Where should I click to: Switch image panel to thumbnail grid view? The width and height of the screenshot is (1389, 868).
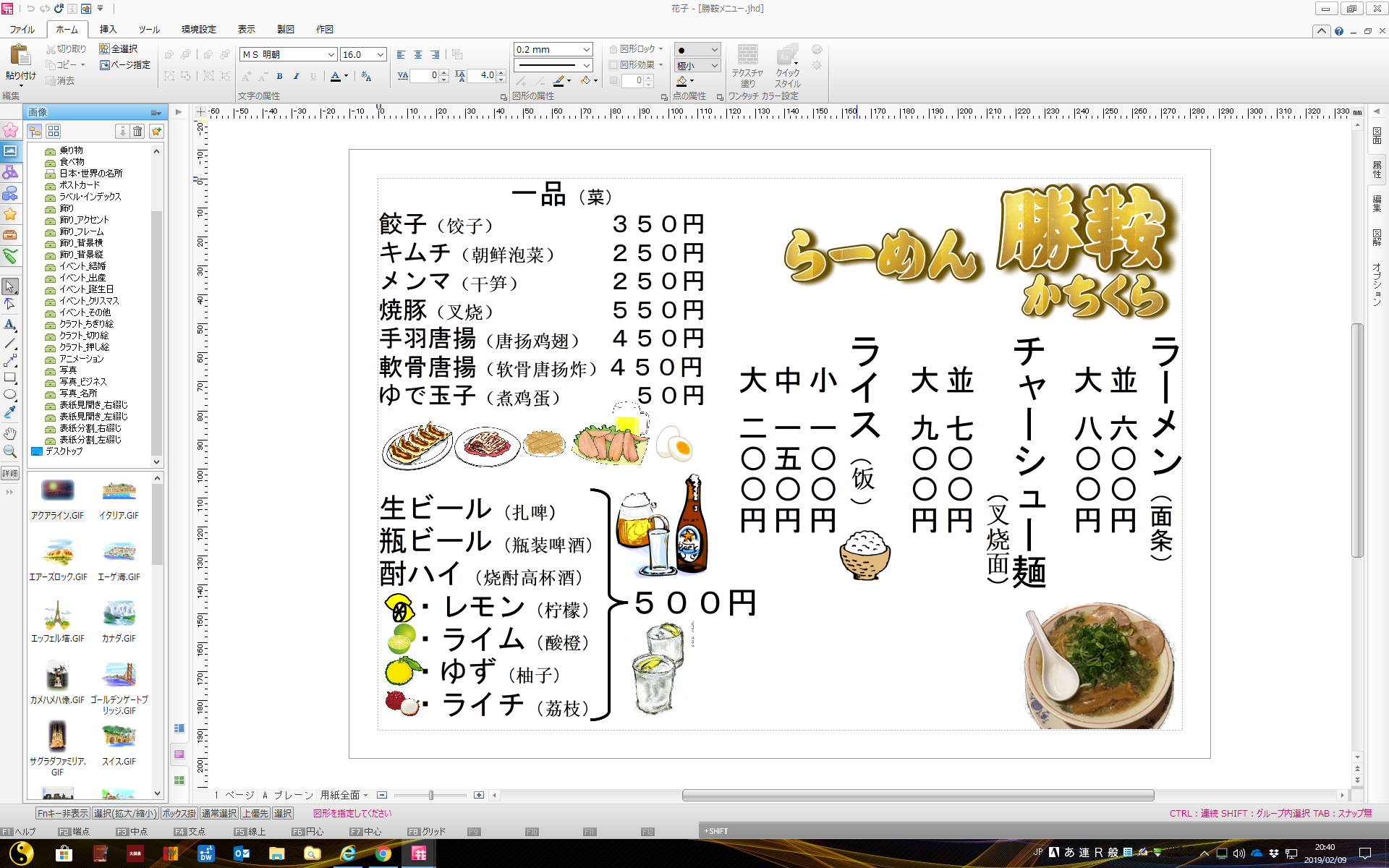click(54, 131)
